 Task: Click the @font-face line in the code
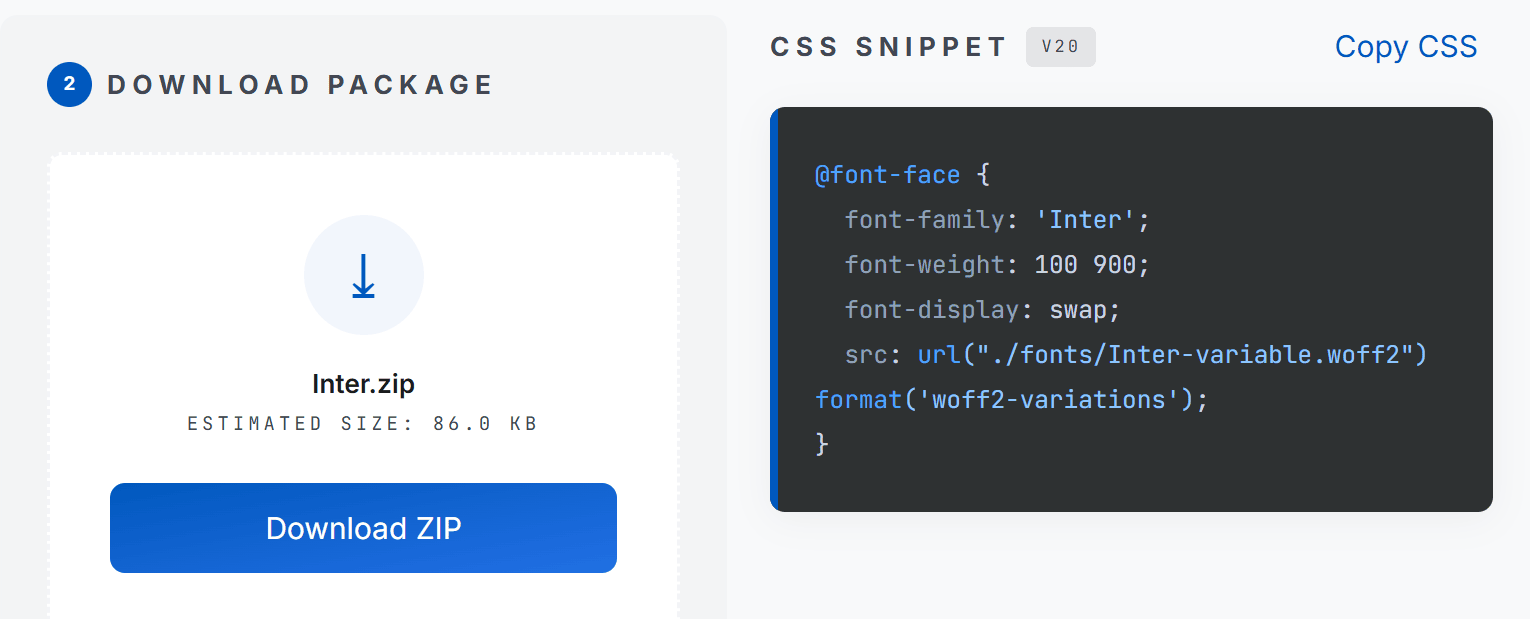(x=902, y=175)
